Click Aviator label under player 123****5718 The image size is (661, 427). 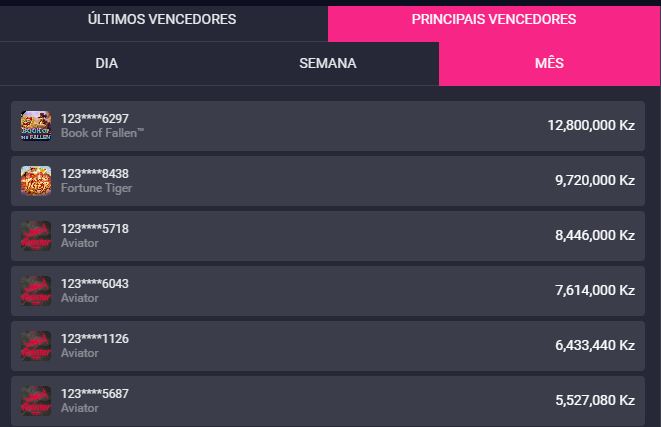tap(80, 243)
